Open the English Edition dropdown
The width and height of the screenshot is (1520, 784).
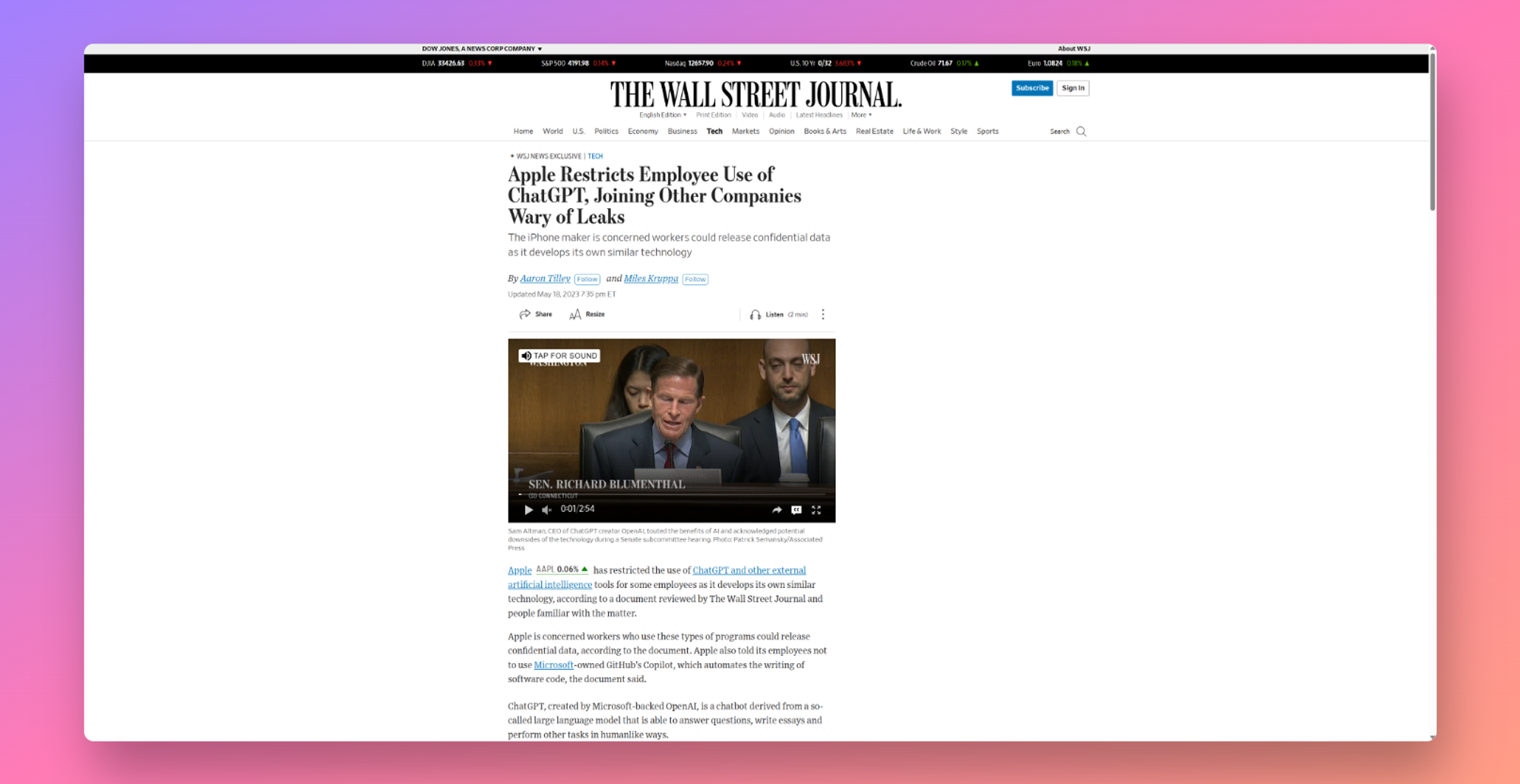[663, 115]
